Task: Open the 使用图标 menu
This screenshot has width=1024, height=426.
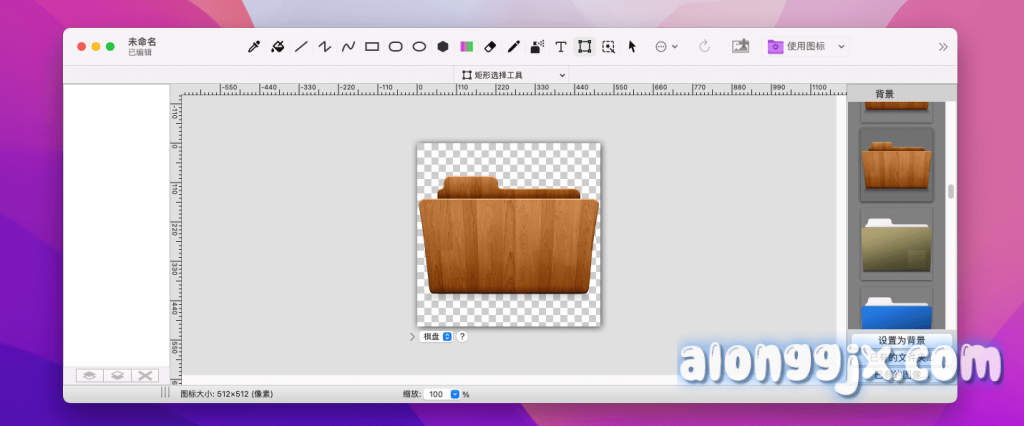Action: [806, 46]
